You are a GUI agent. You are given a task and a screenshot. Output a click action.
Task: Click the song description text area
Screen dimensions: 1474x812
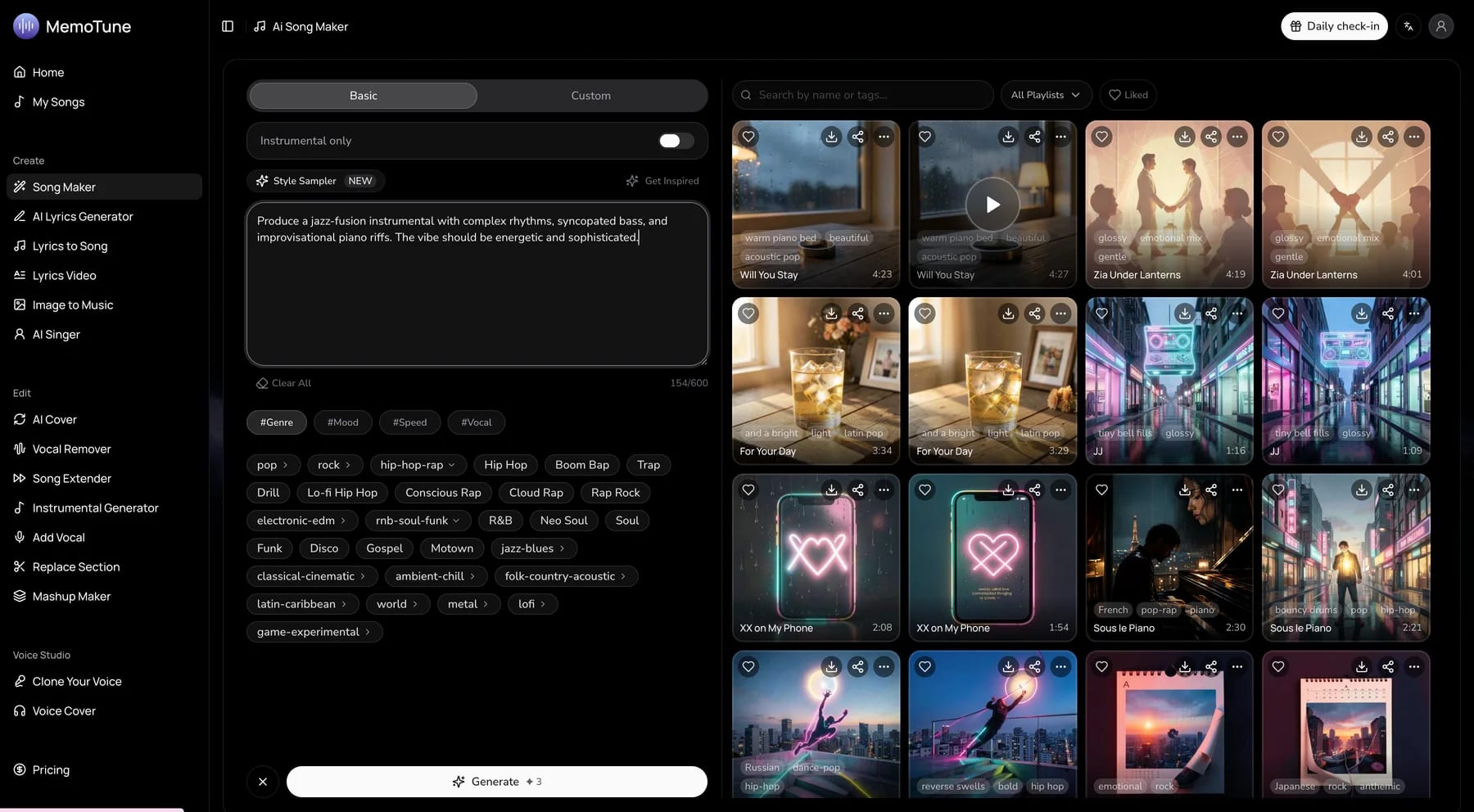477,284
